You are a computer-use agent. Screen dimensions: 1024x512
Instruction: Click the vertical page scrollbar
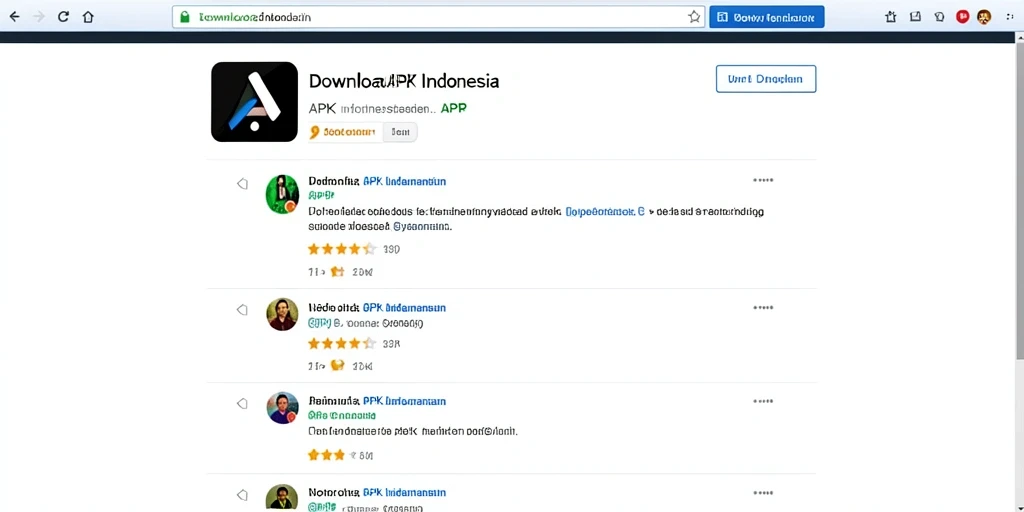click(x=1019, y=201)
